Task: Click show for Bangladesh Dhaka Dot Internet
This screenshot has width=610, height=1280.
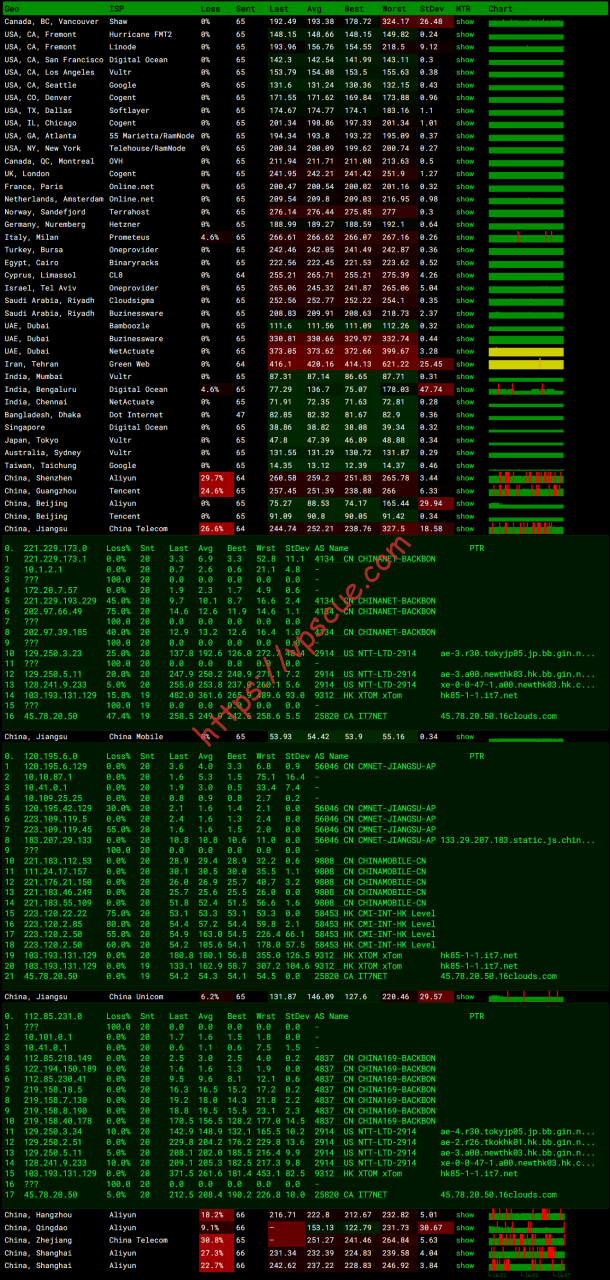Action: [x=465, y=414]
